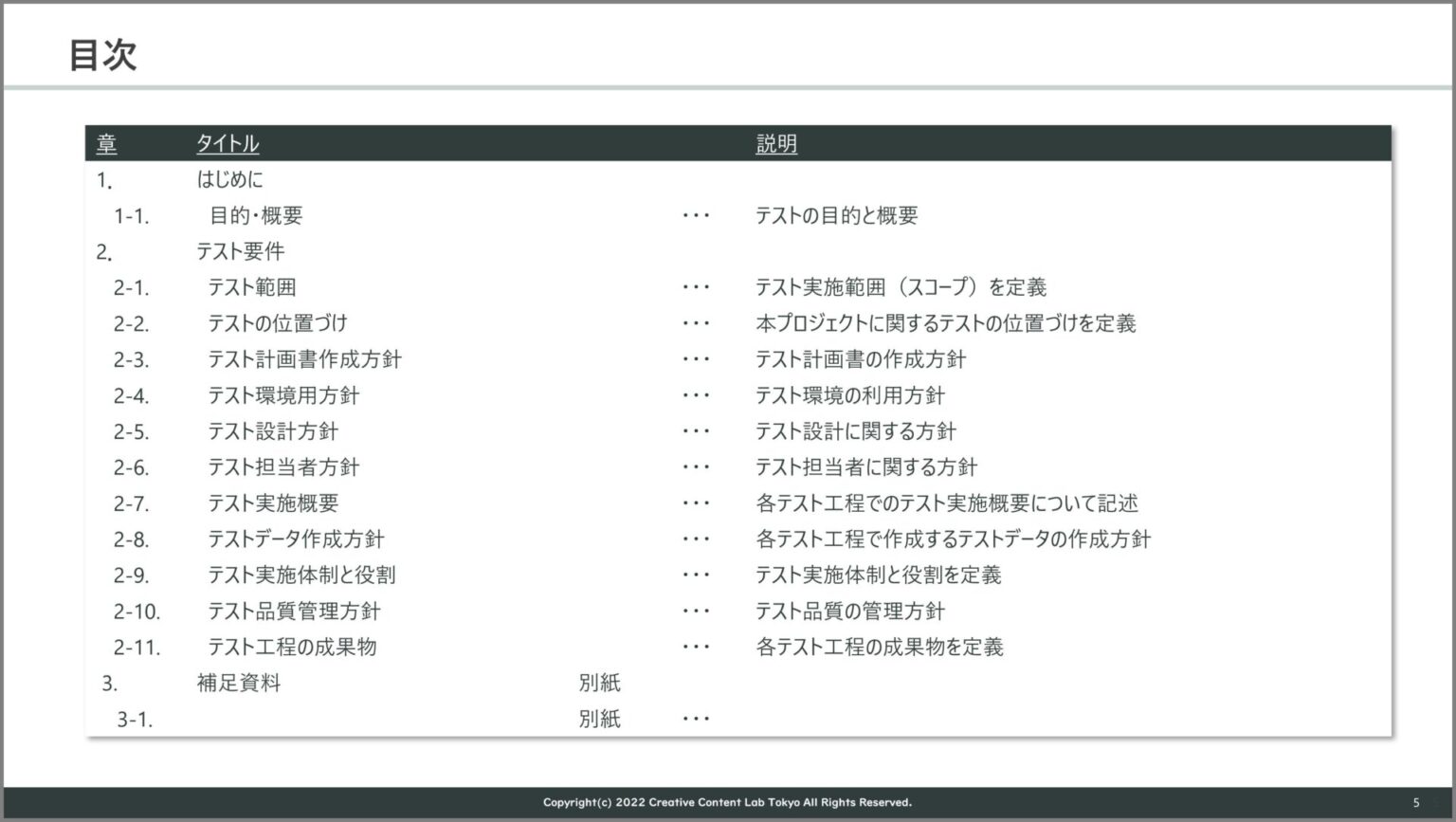The width and height of the screenshot is (1456, 822).
Task: Select the はじめに chapter title
Action: point(229,179)
